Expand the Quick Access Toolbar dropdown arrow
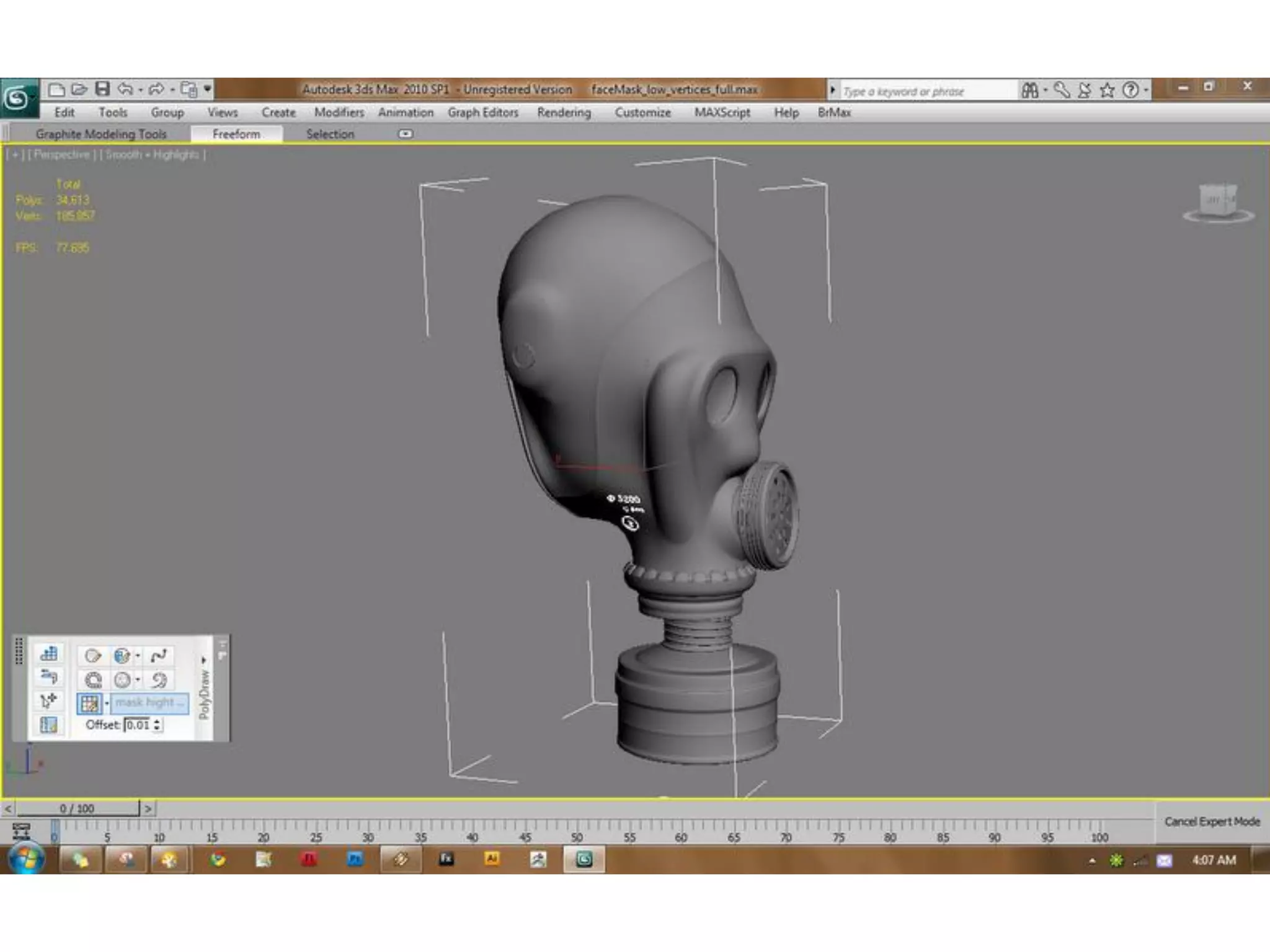The width and height of the screenshot is (1270, 952). 208,89
